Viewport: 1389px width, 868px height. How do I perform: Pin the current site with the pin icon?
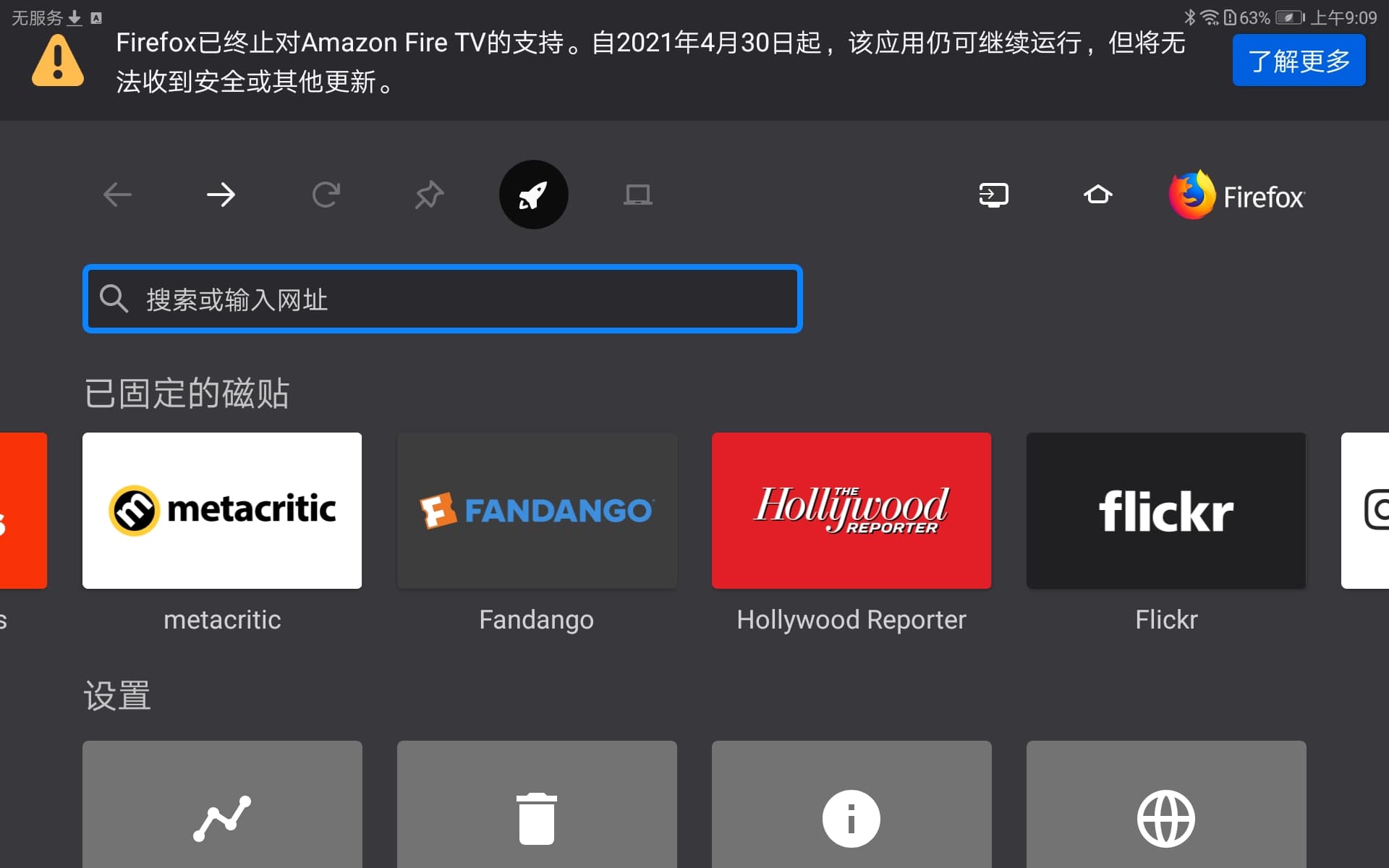pyautogui.click(x=429, y=195)
